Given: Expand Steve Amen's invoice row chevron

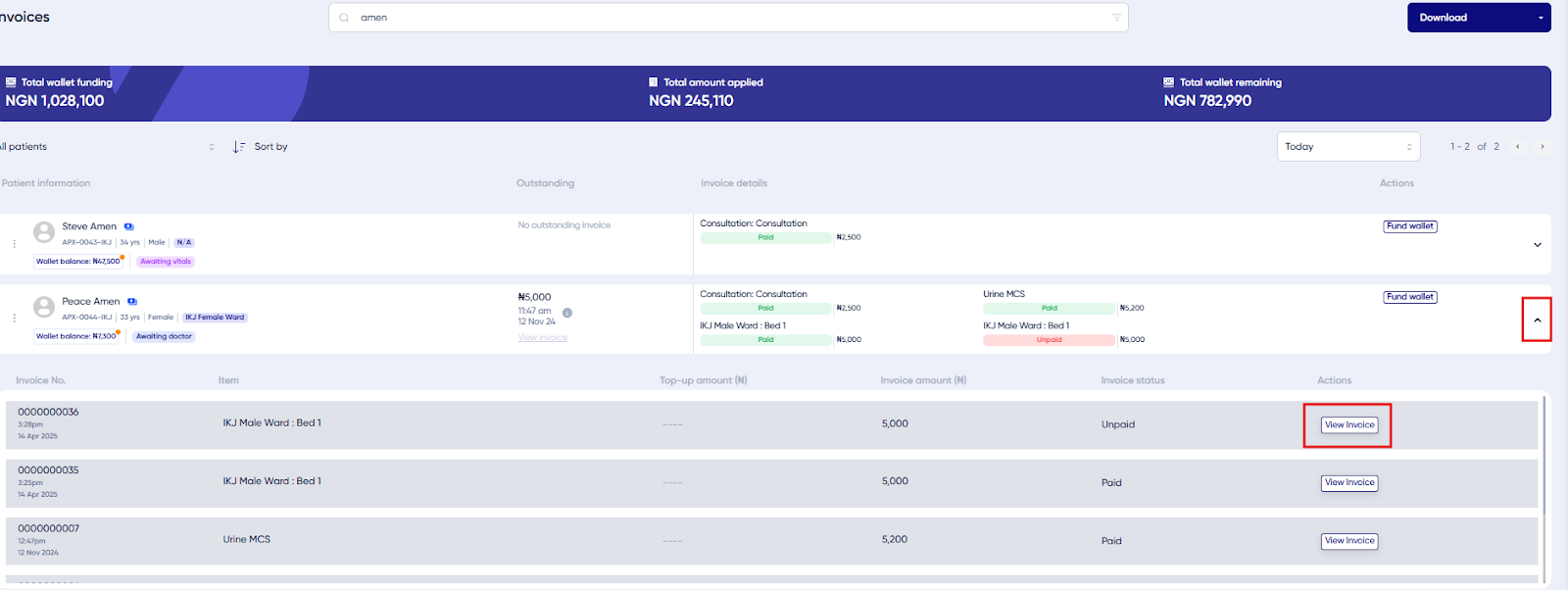Looking at the screenshot, I should 1538,245.
